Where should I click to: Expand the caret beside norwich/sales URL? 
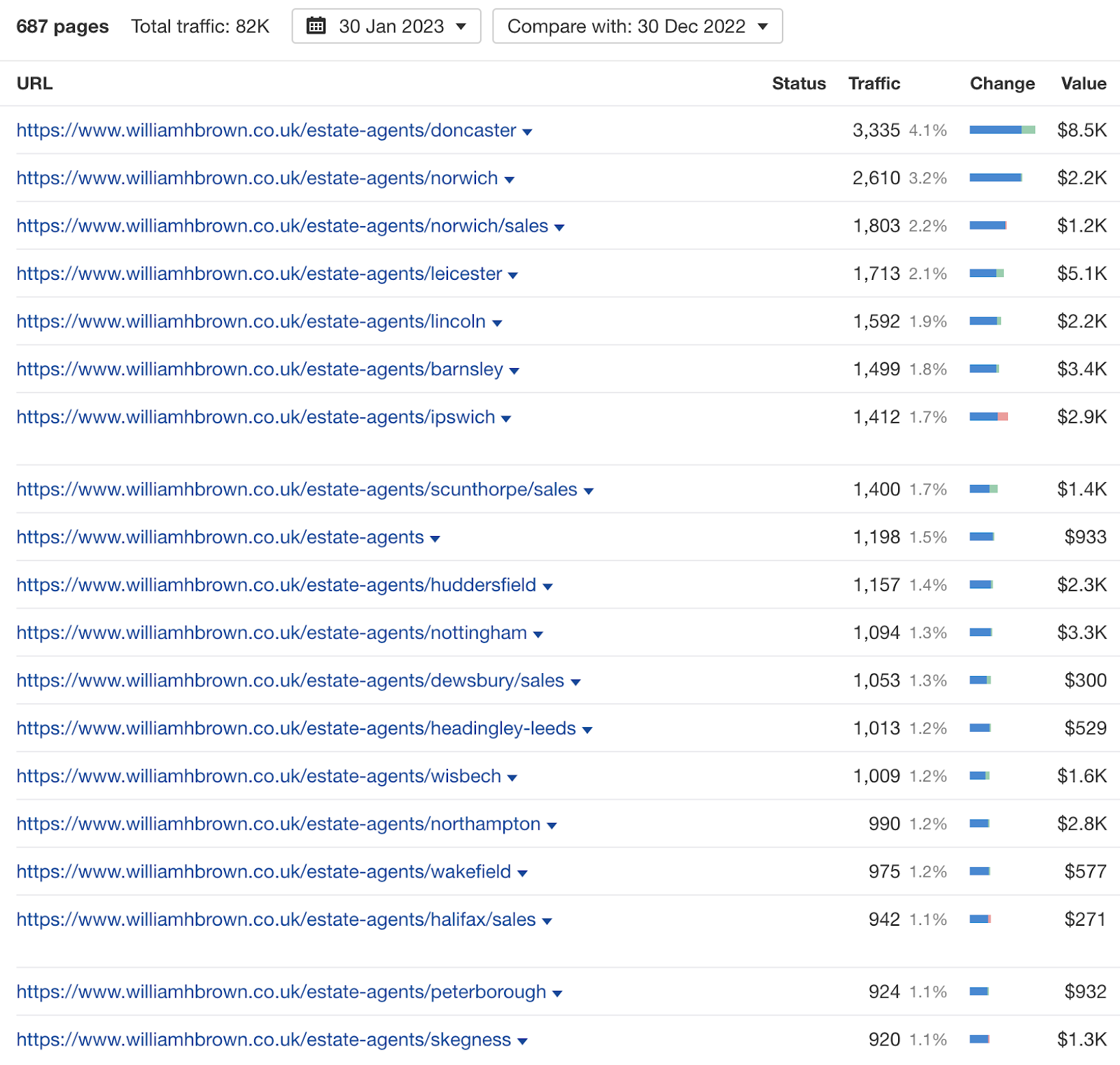click(x=559, y=227)
